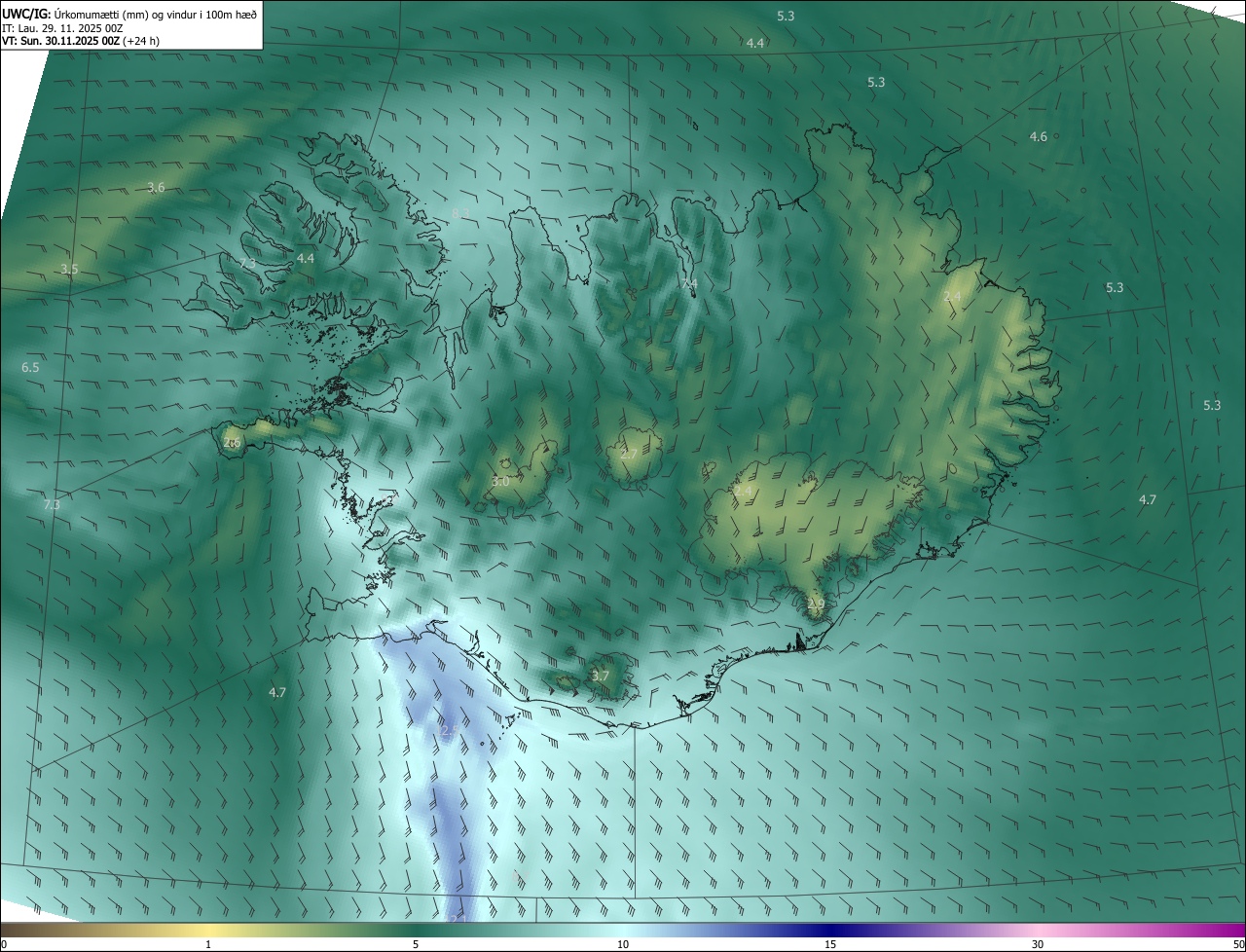Select the 'VT: Sun. 30.11.2025 00Z (+24 h)' line
1246x952 pixels.
80,42
